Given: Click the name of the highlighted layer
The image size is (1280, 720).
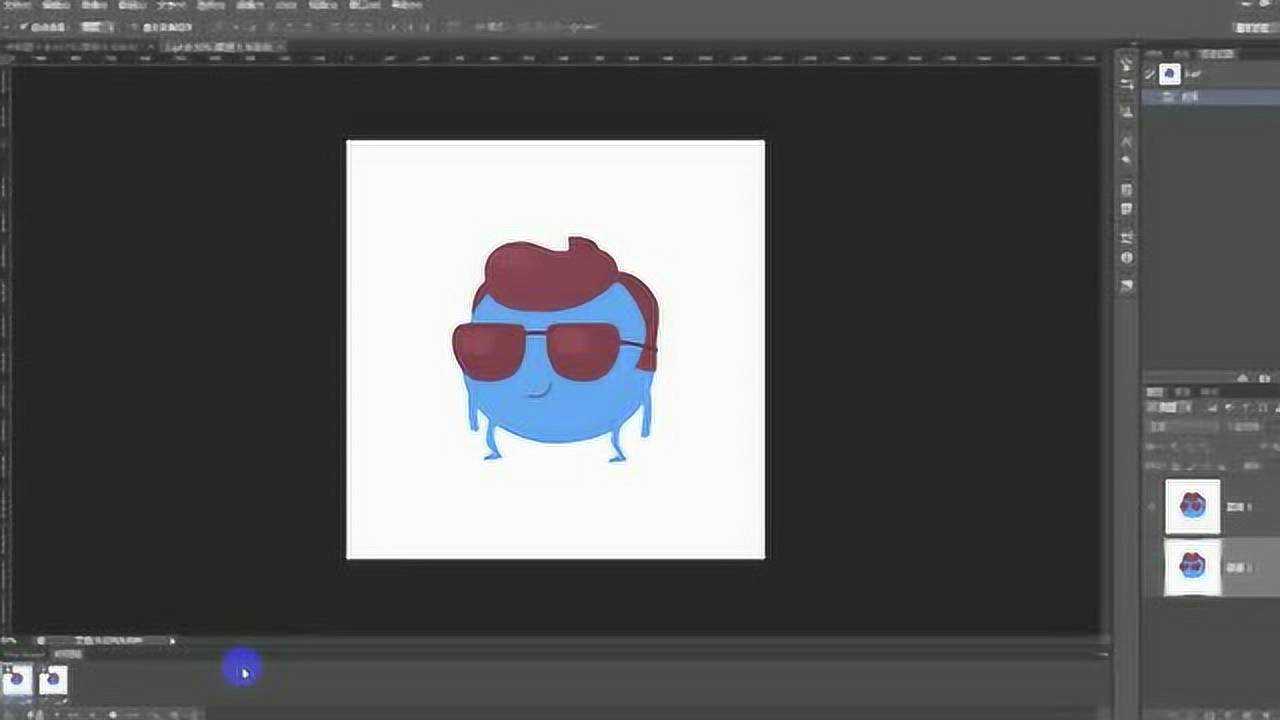Looking at the screenshot, I should click(x=1239, y=567).
